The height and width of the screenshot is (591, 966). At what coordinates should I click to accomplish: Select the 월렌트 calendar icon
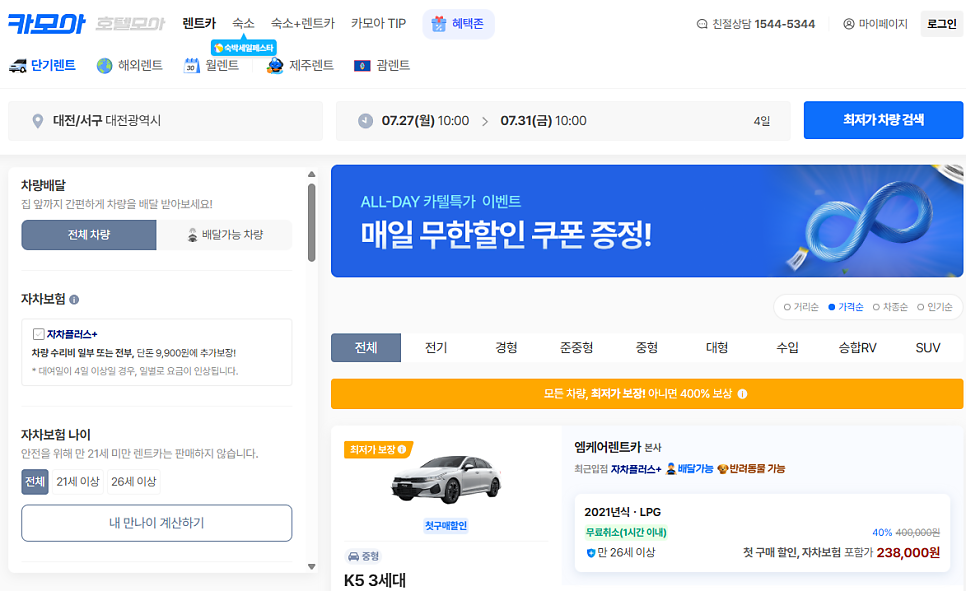tap(192, 66)
